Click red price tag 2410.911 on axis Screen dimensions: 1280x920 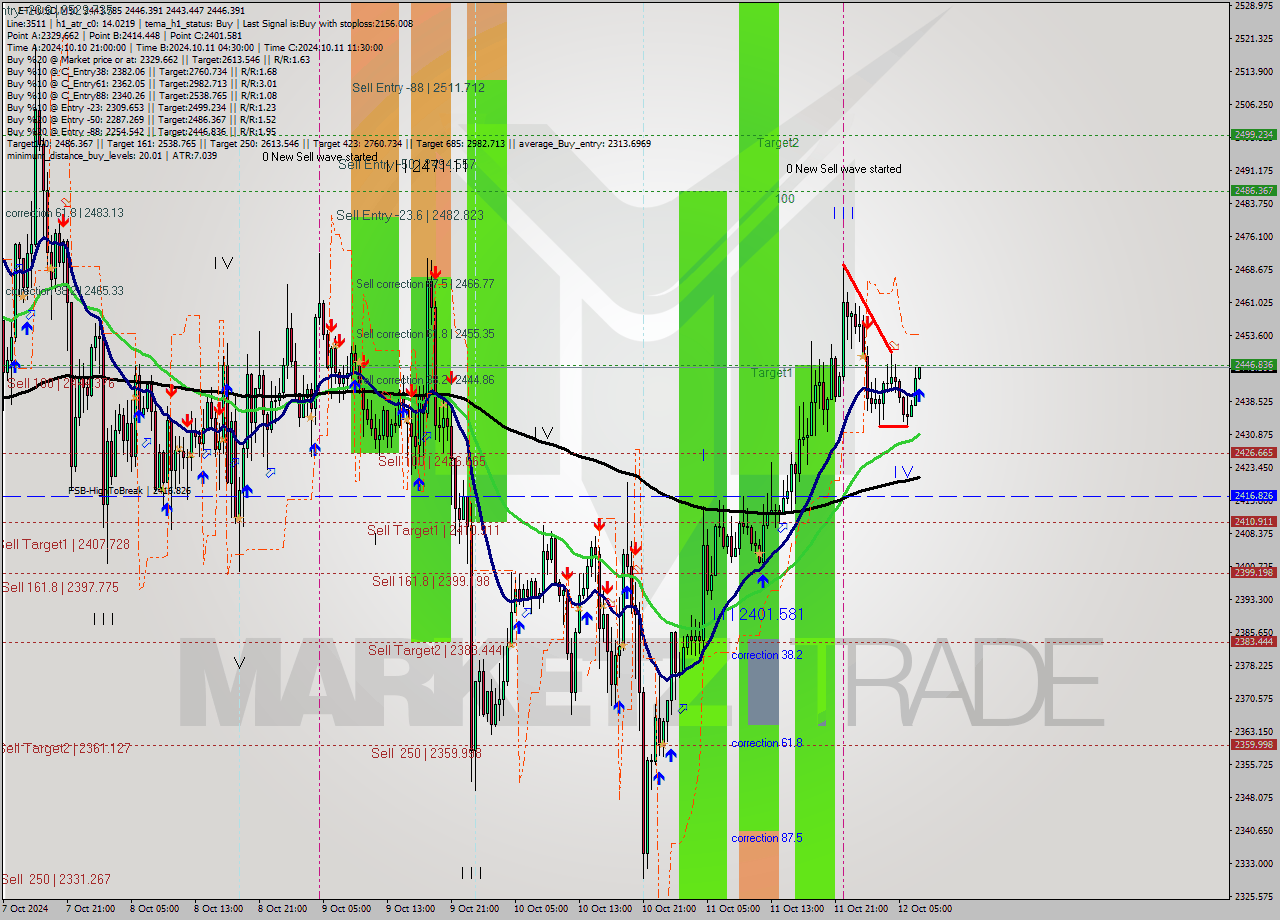[x=1253, y=522]
